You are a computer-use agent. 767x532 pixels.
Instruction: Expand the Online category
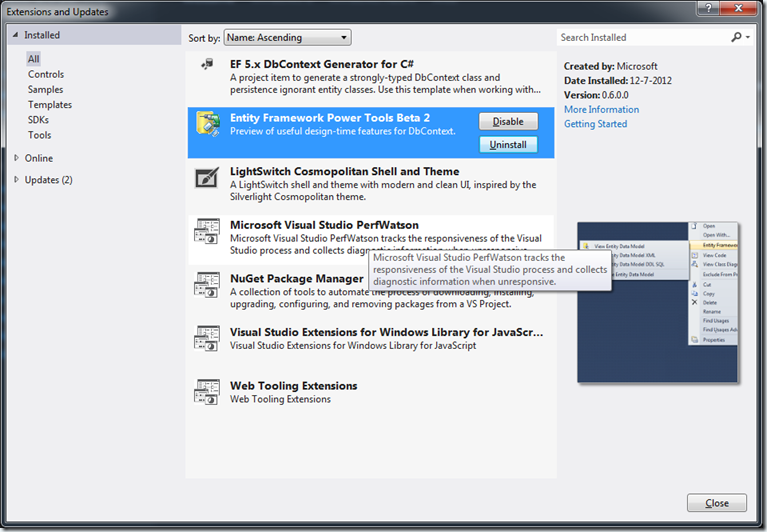(17, 158)
